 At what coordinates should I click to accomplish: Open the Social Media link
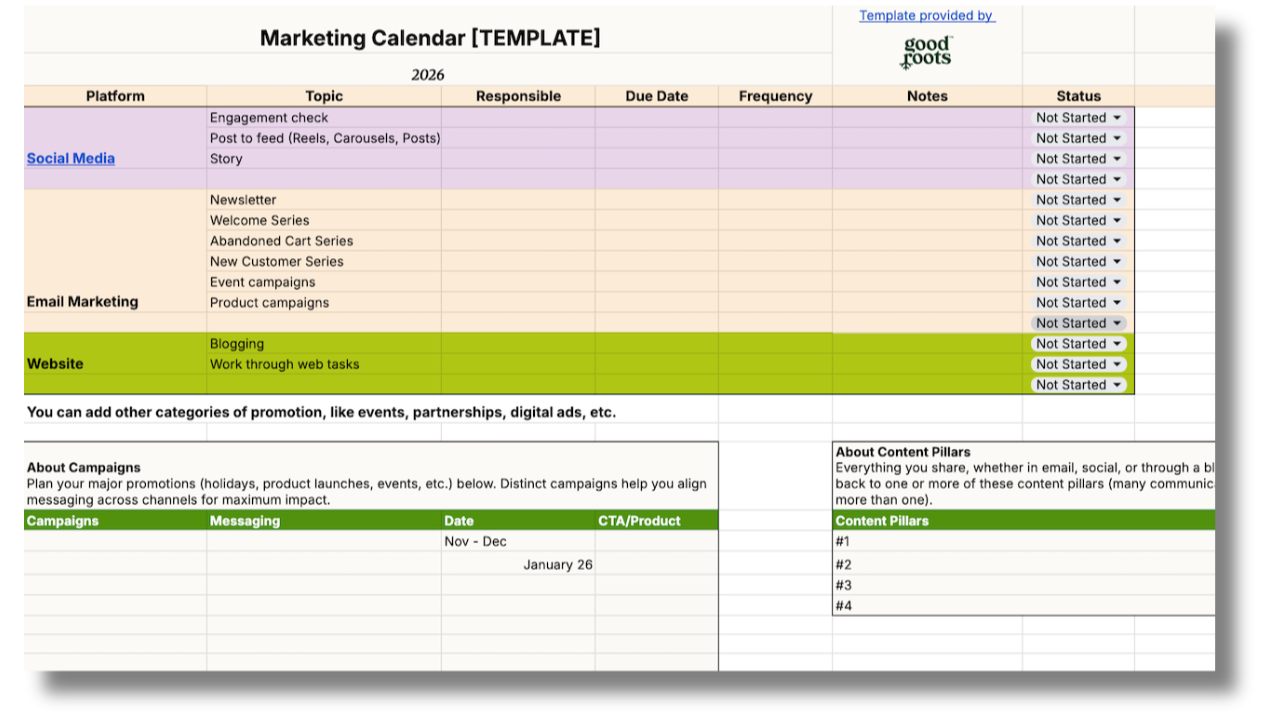click(x=71, y=158)
